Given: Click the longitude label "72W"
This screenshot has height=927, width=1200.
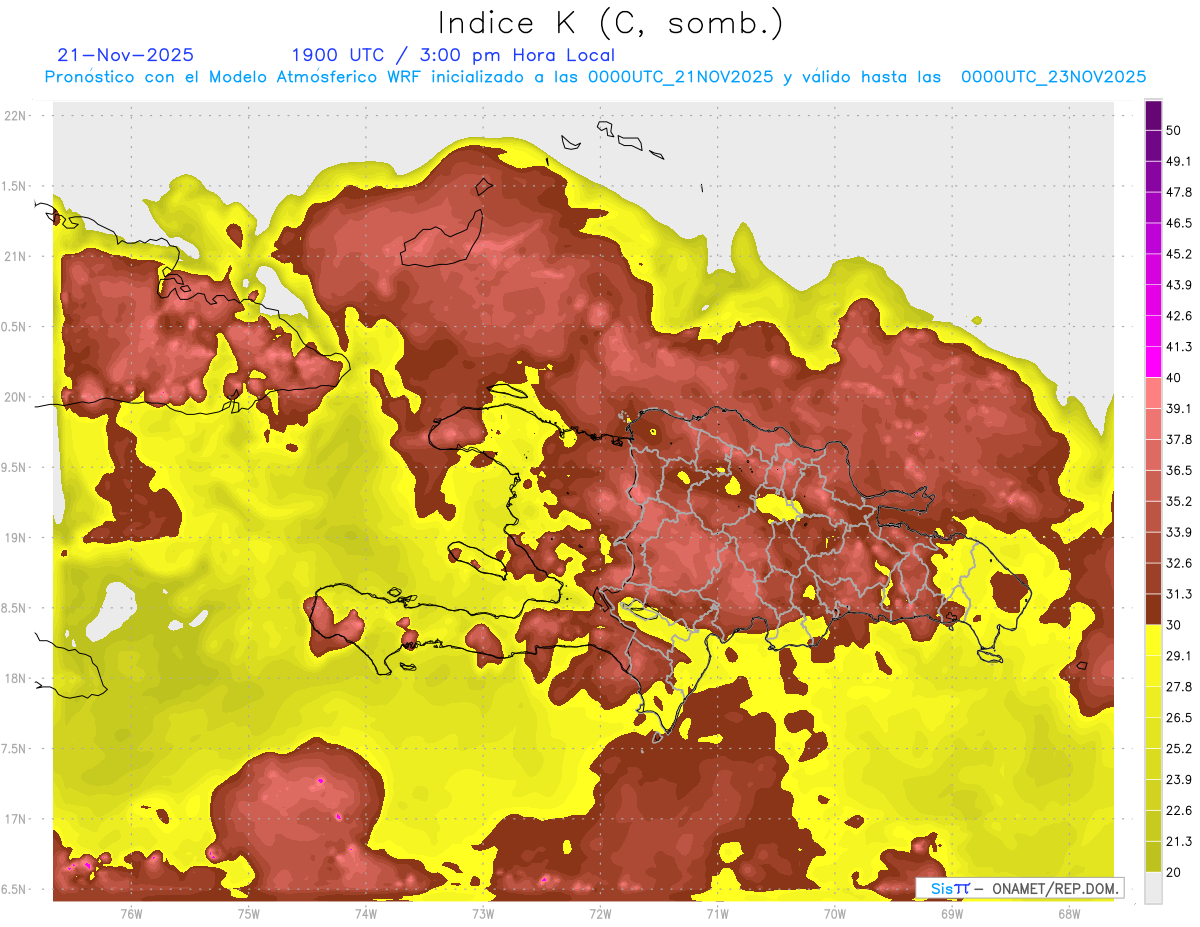Looking at the screenshot, I should pos(600,914).
